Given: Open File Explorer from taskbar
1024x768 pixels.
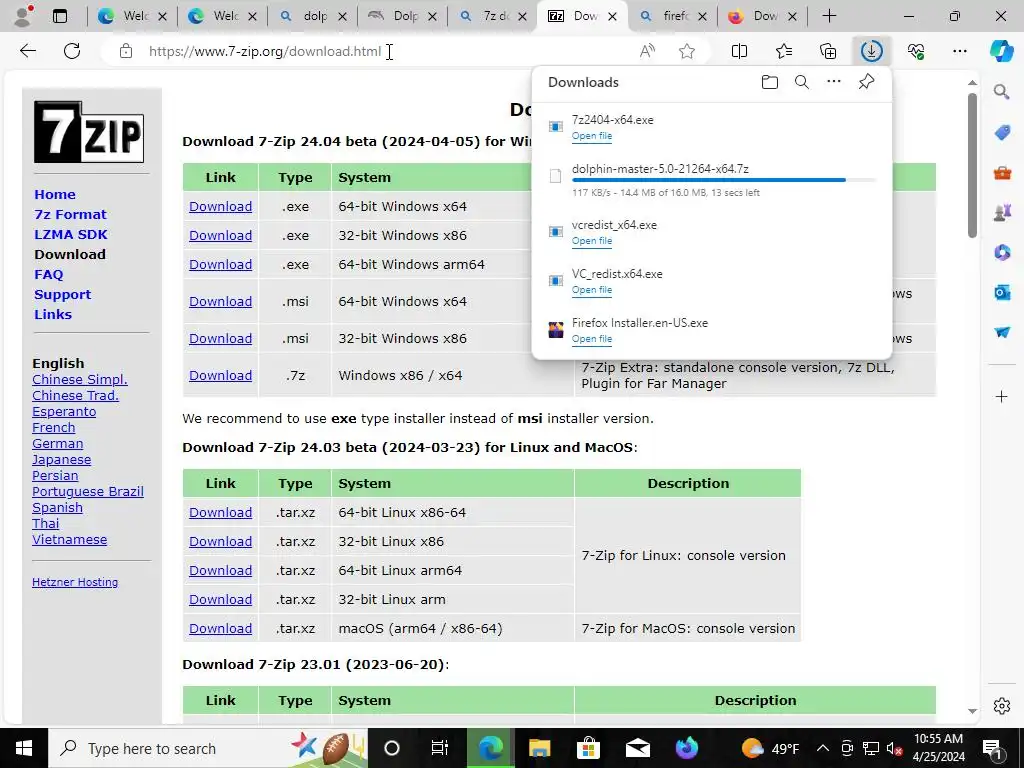Looking at the screenshot, I should (539, 748).
